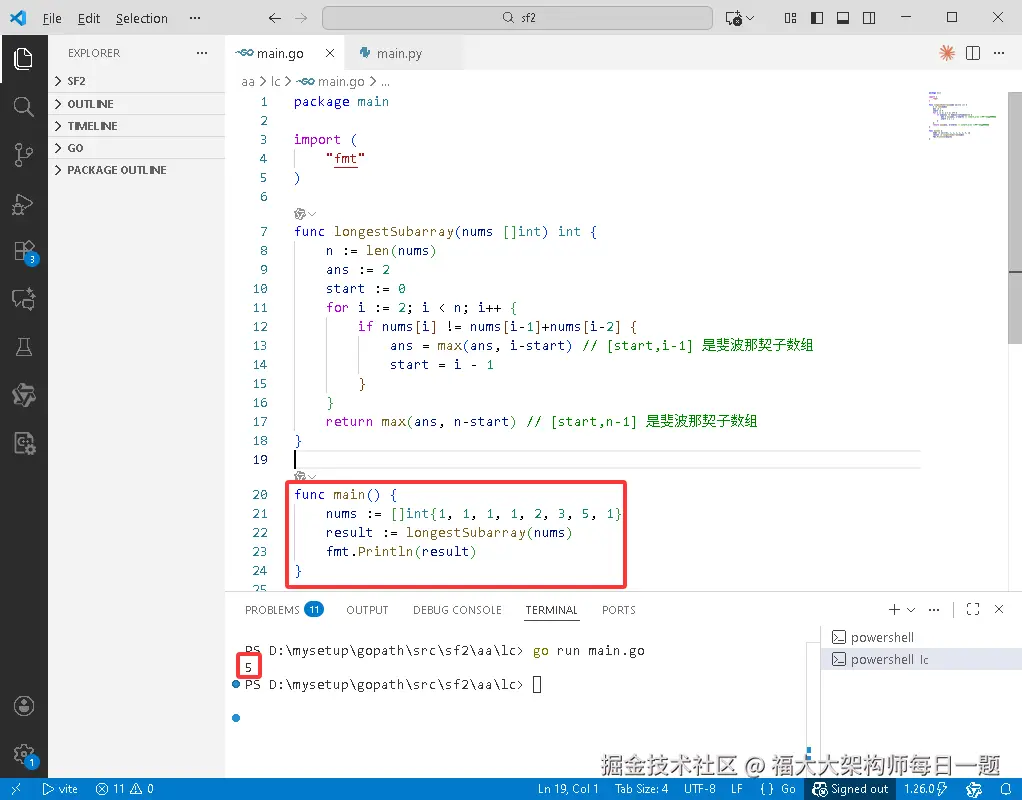Screen dimensions: 1022x800
Task: Click the vite run button in status bar
Action: pyautogui.click(x=61, y=789)
